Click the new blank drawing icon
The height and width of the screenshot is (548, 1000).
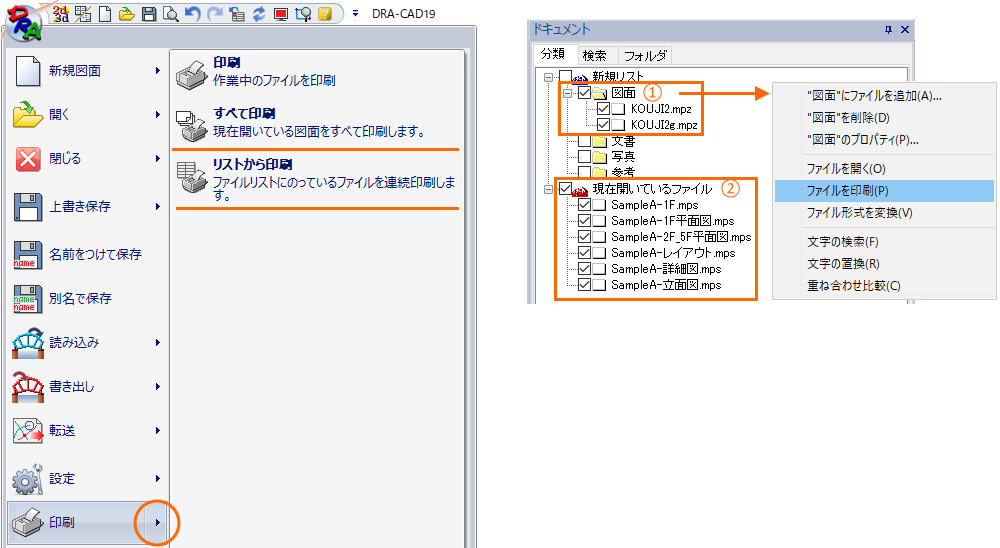(106, 14)
